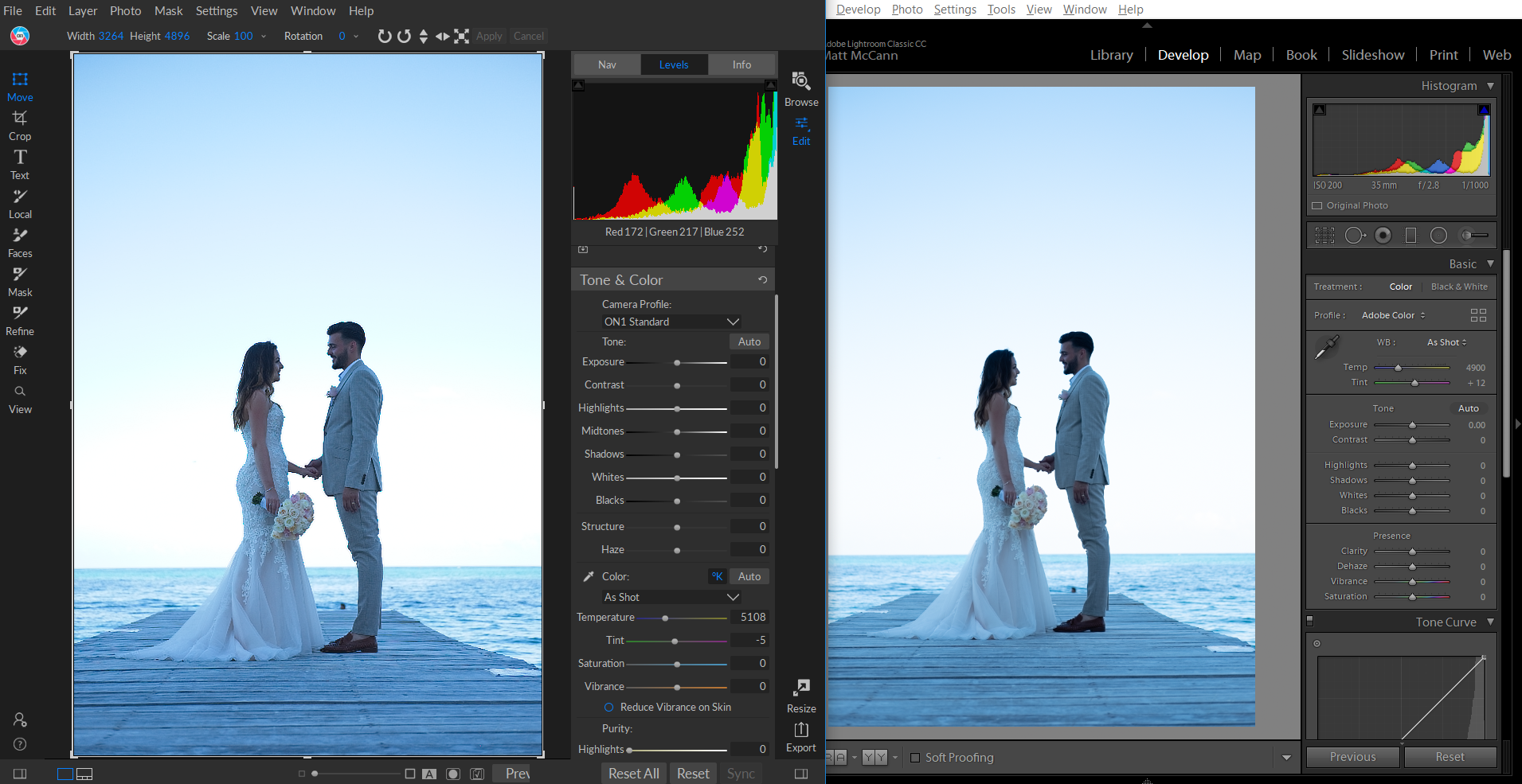Viewport: 1522px width, 784px height.
Task: Switch to the Nav tab
Action: 607,64
